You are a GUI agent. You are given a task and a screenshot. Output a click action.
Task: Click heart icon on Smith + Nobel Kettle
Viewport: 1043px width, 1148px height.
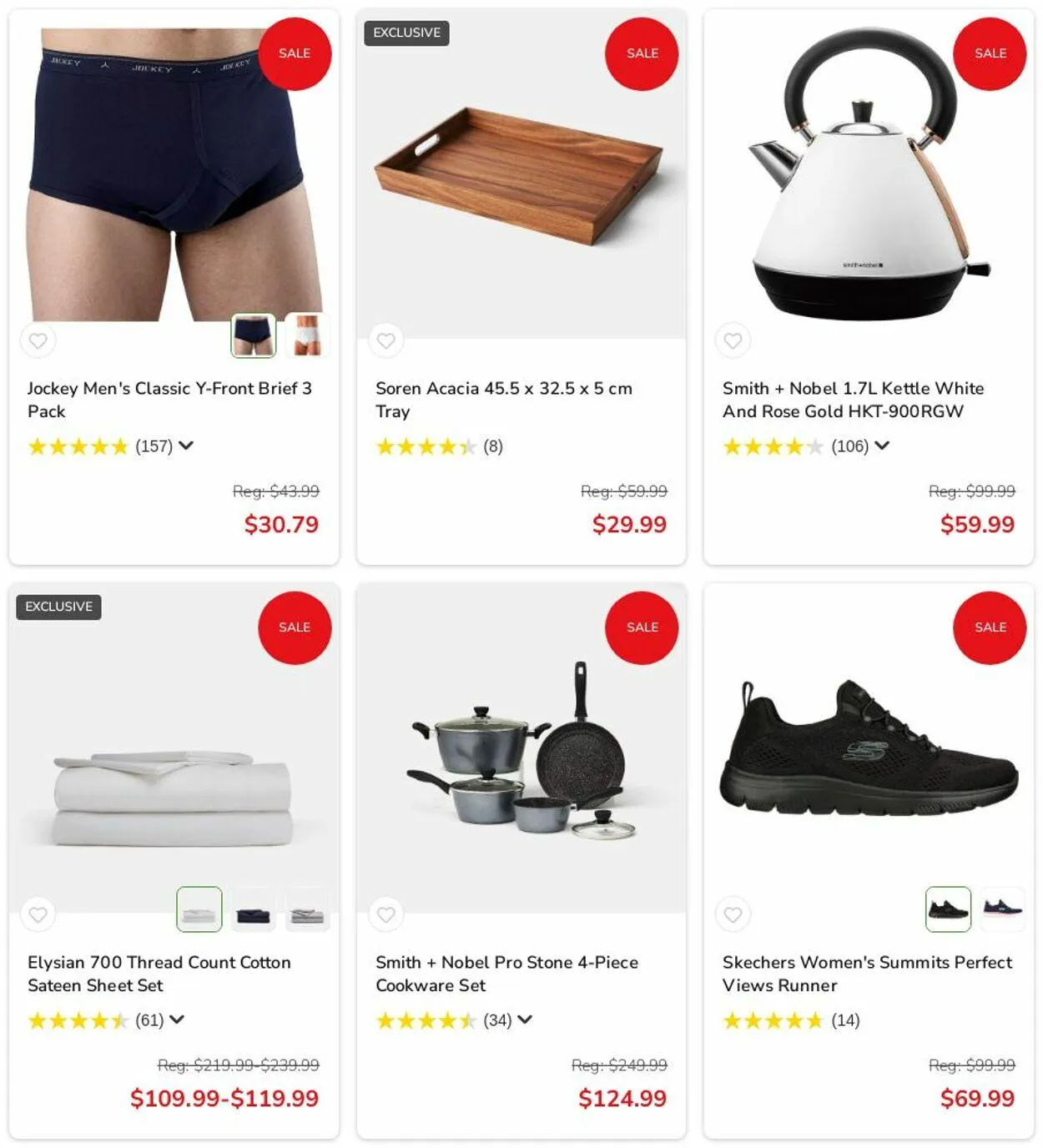click(733, 340)
